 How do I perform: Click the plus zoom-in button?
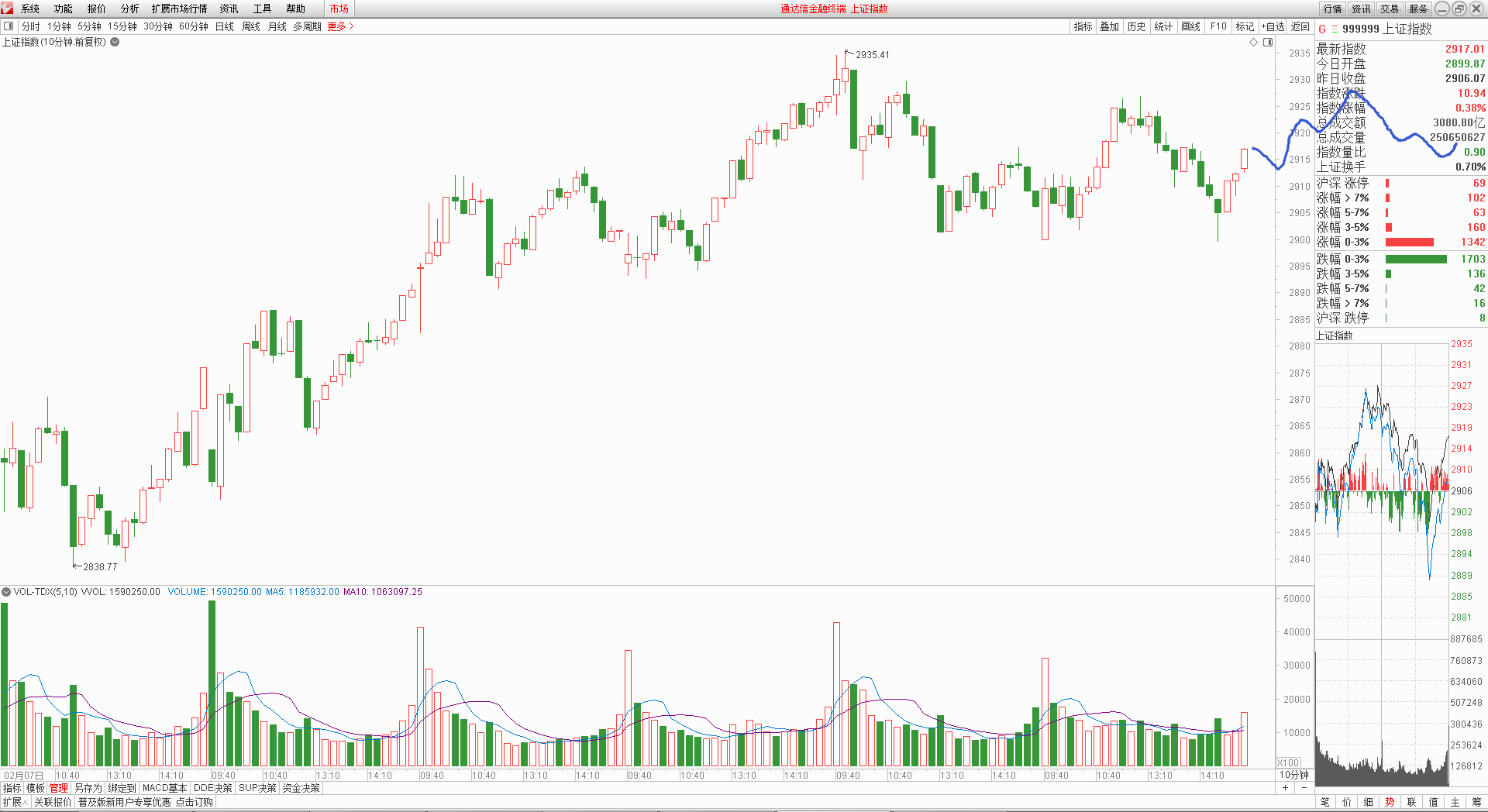(x=1286, y=788)
